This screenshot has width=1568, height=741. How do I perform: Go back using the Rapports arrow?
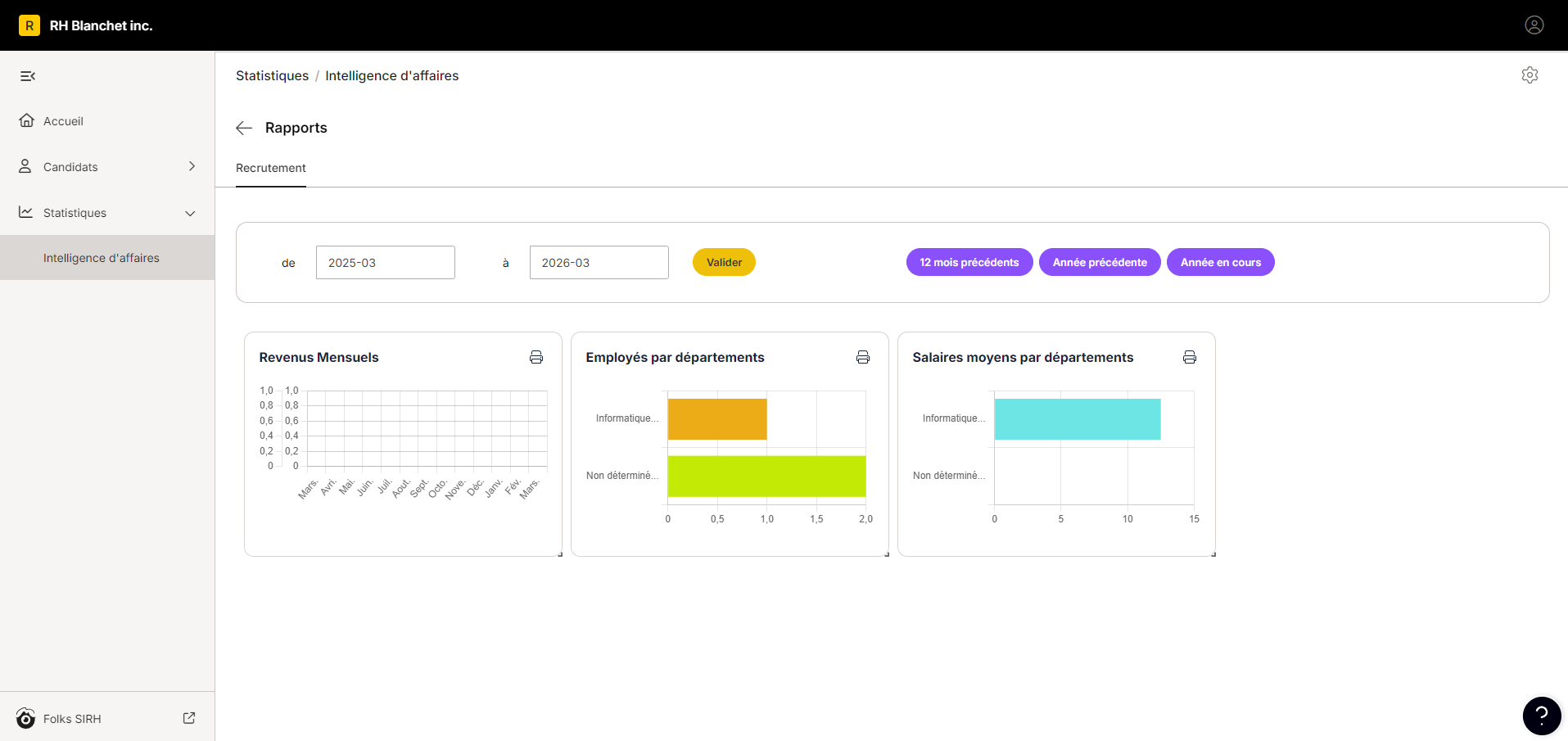244,128
